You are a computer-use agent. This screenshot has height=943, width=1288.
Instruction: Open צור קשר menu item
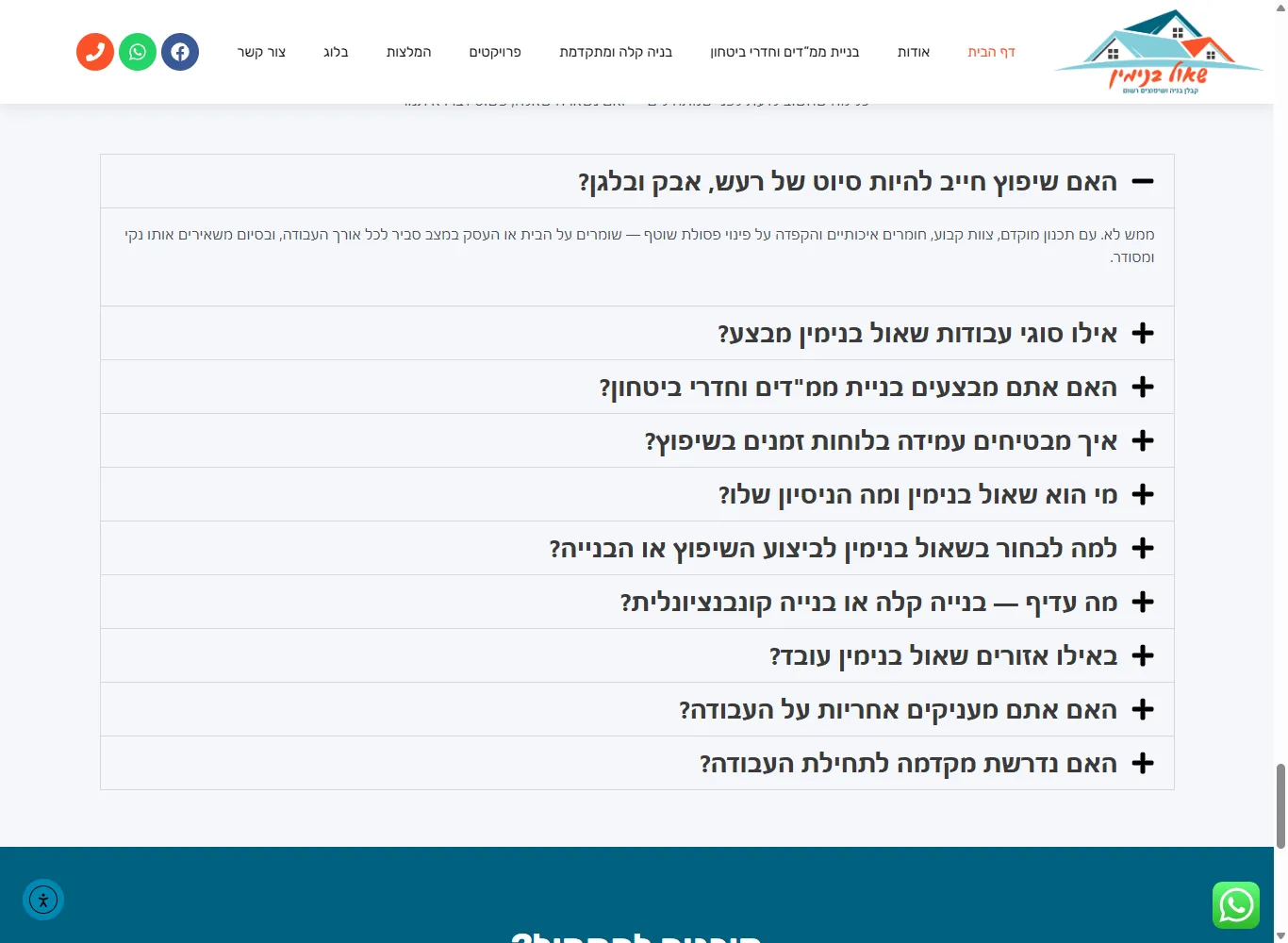261,52
